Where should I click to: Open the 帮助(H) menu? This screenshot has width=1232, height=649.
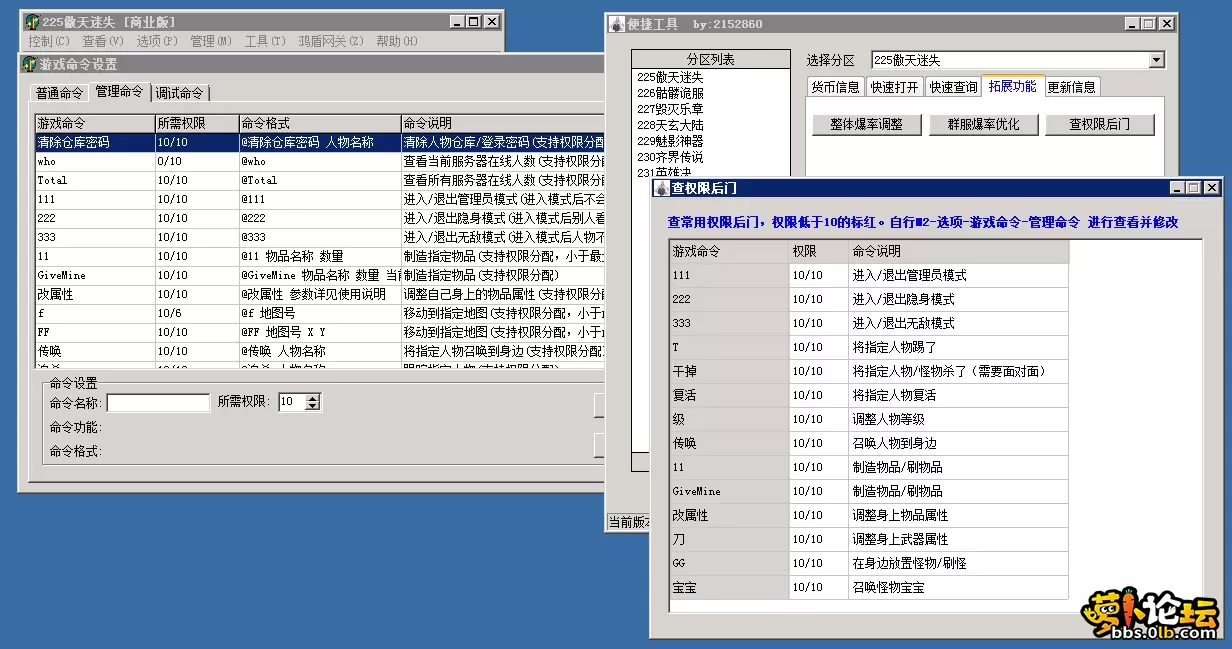click(397, 41)
